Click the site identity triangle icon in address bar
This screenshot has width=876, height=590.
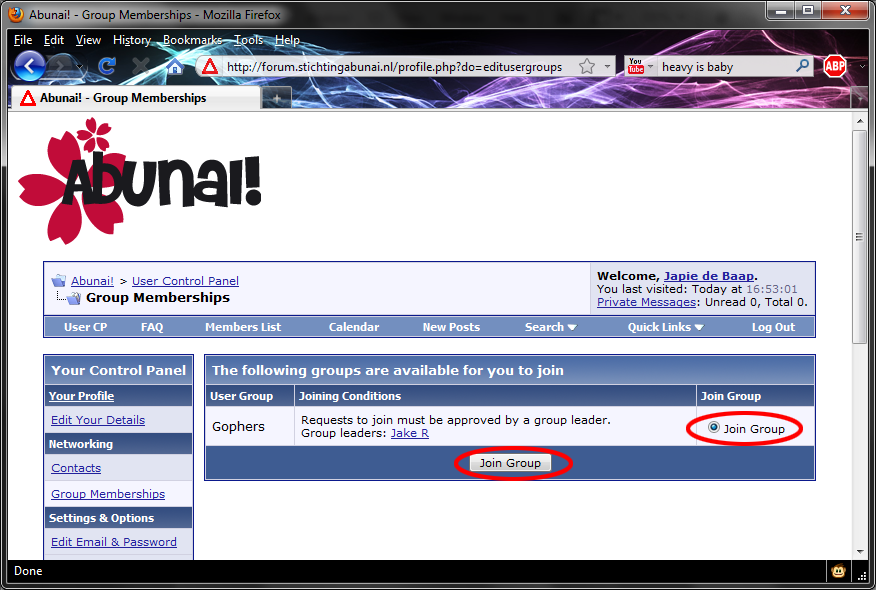point(210,67)
